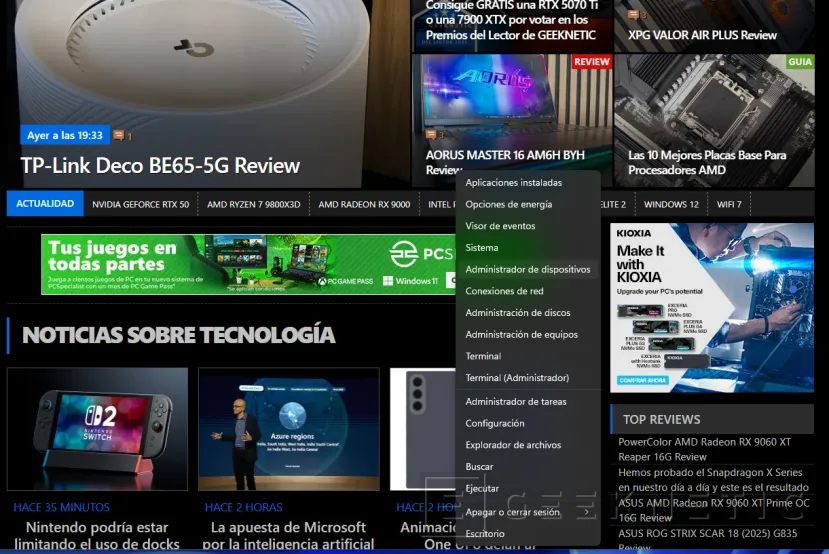This screenshot has height=554, width=829.
Task: Select Conexiones de red
Action: click(528, 291)
